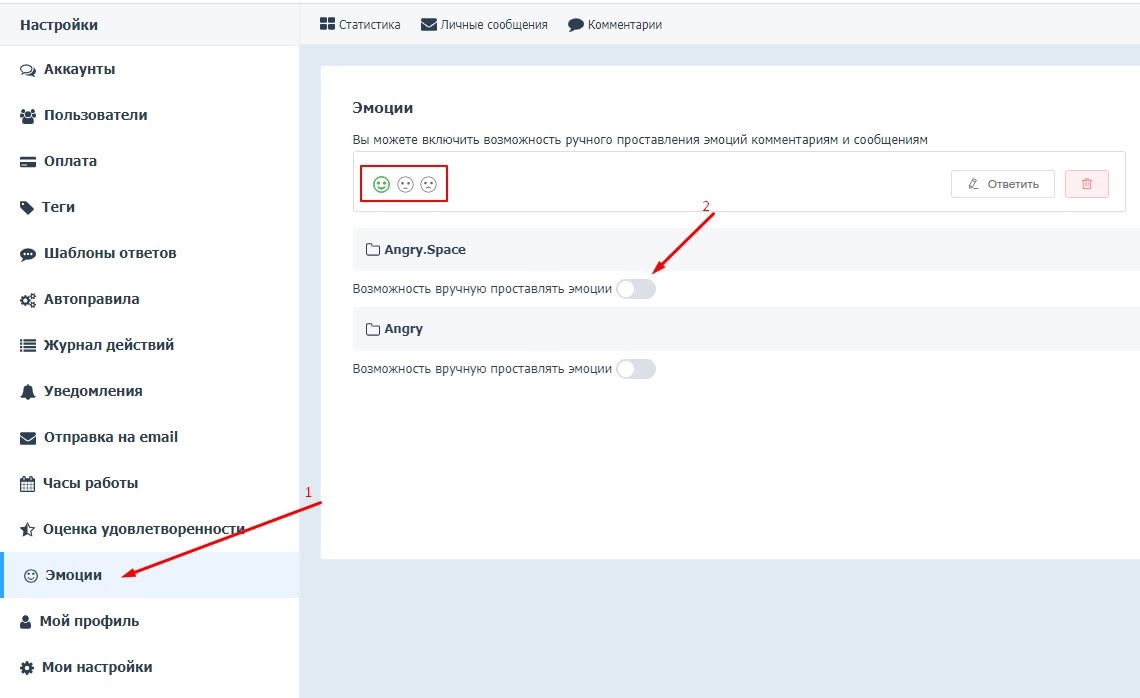This screenshot has width=1140, height=698.
Task: Open Журнал действий section
Action: click(x=150, y=345)
